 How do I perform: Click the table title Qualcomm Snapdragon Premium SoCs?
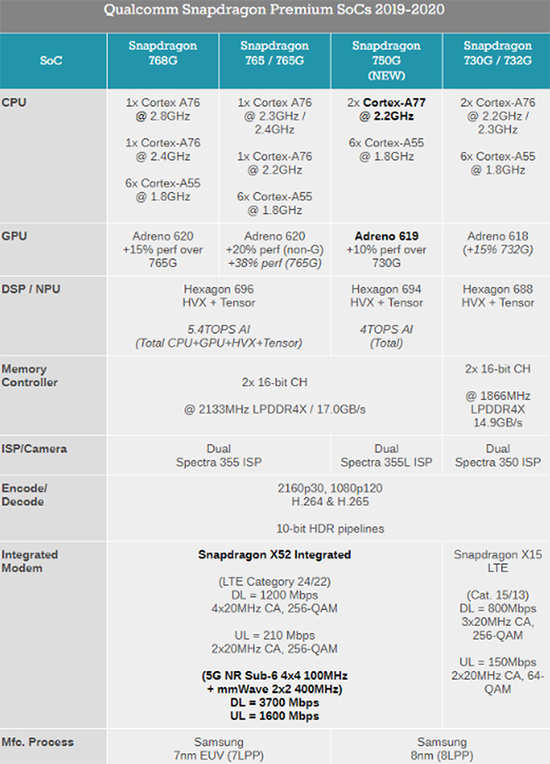274,10
